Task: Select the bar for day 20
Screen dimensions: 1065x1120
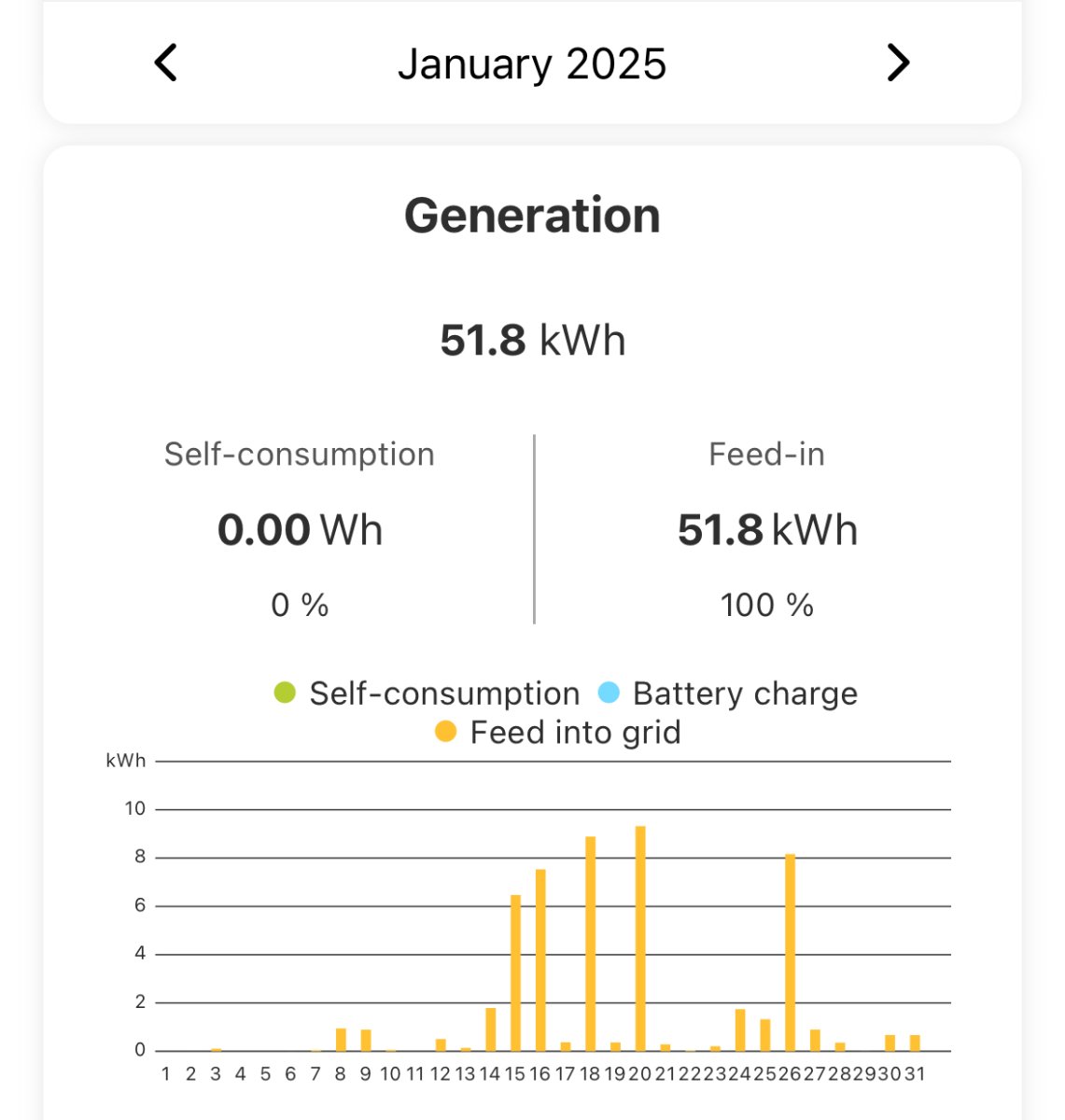Action: coord(640,939)
